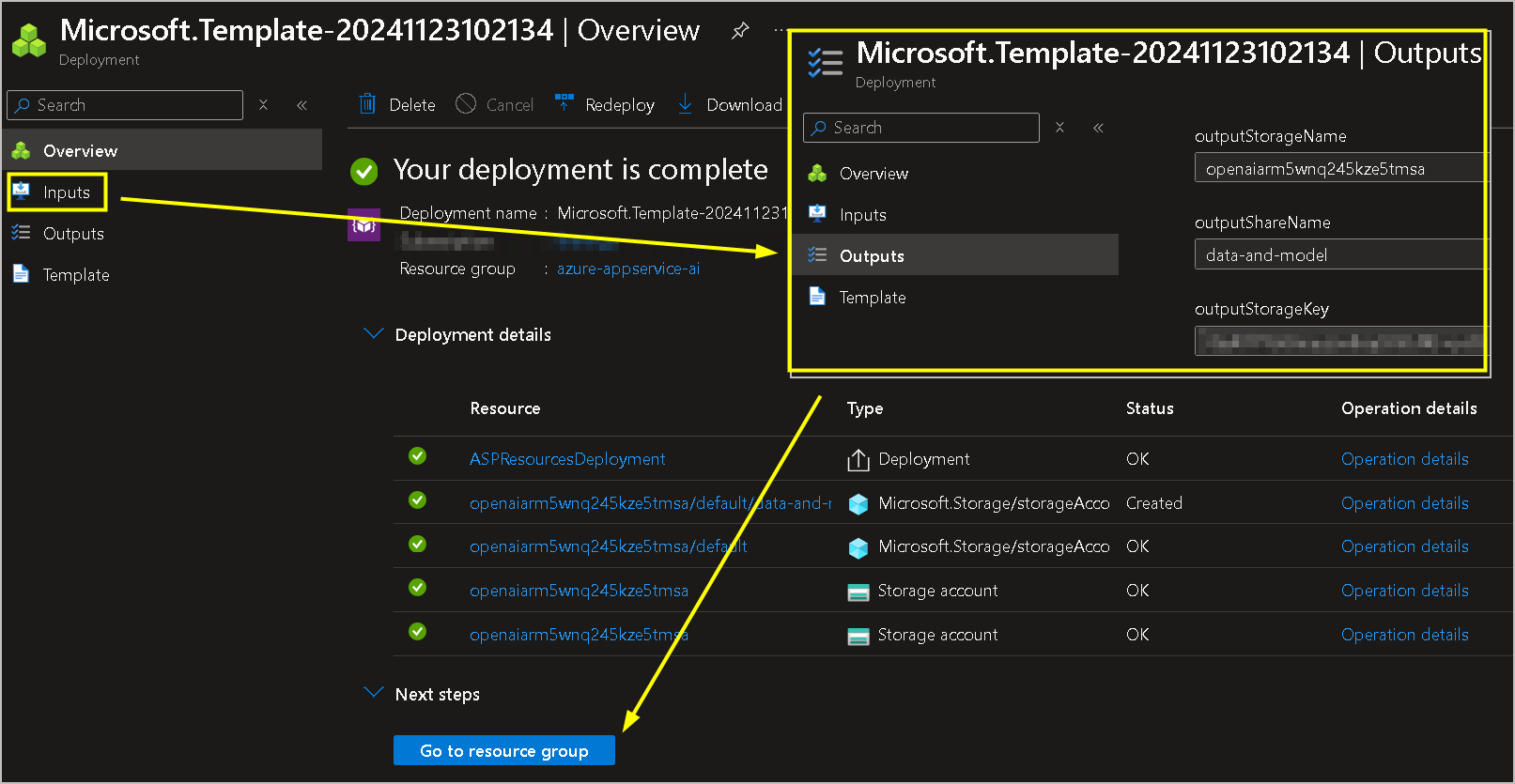Click the Inputs icon in left sidebar

tap(21, 192)
